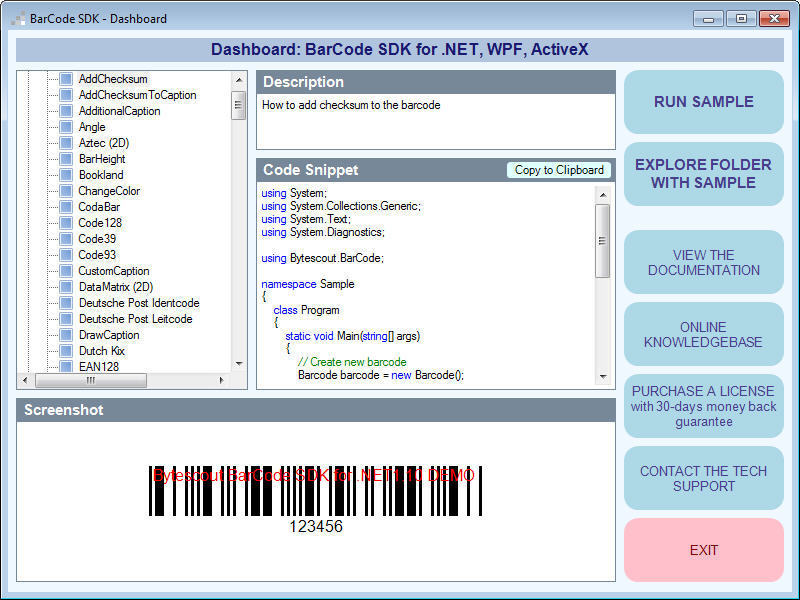The image size is (800, 600).
Task: Click the icon beside the Aztec (2D) sample
Action: pyautogui.click(x=66, y=143)
